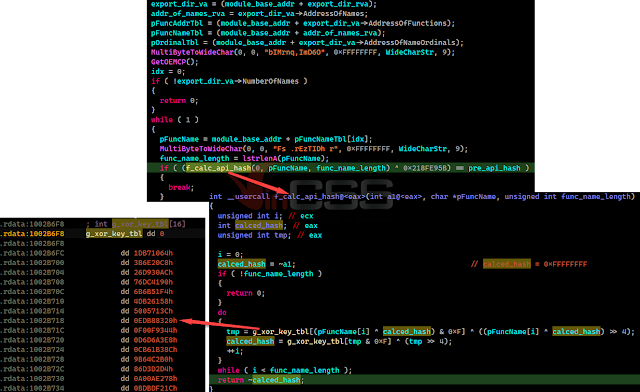Select the address .rdata:1002B70C
Screen dimensions: 640x392
(32, 292)
